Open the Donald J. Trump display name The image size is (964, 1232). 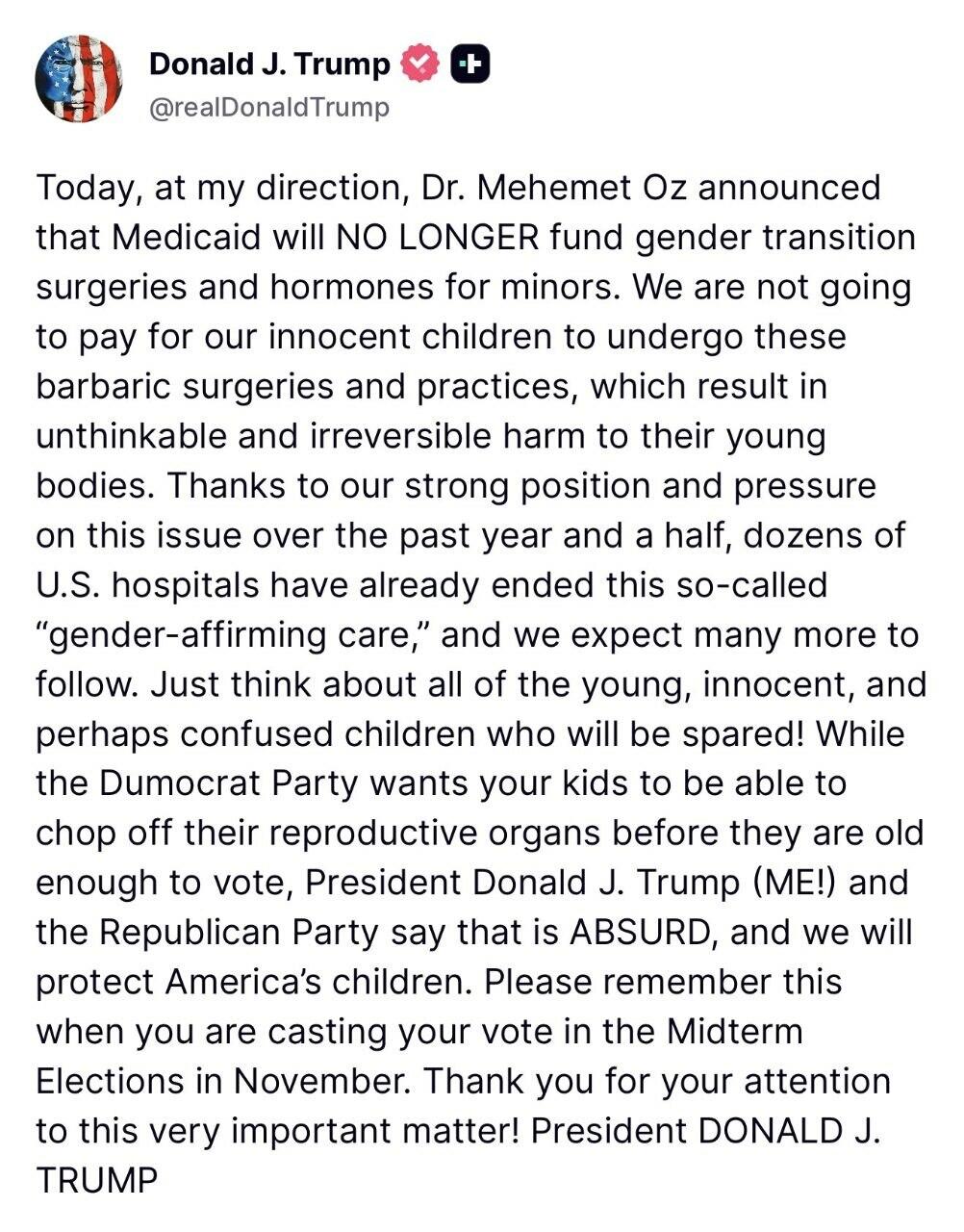point(270,64)
